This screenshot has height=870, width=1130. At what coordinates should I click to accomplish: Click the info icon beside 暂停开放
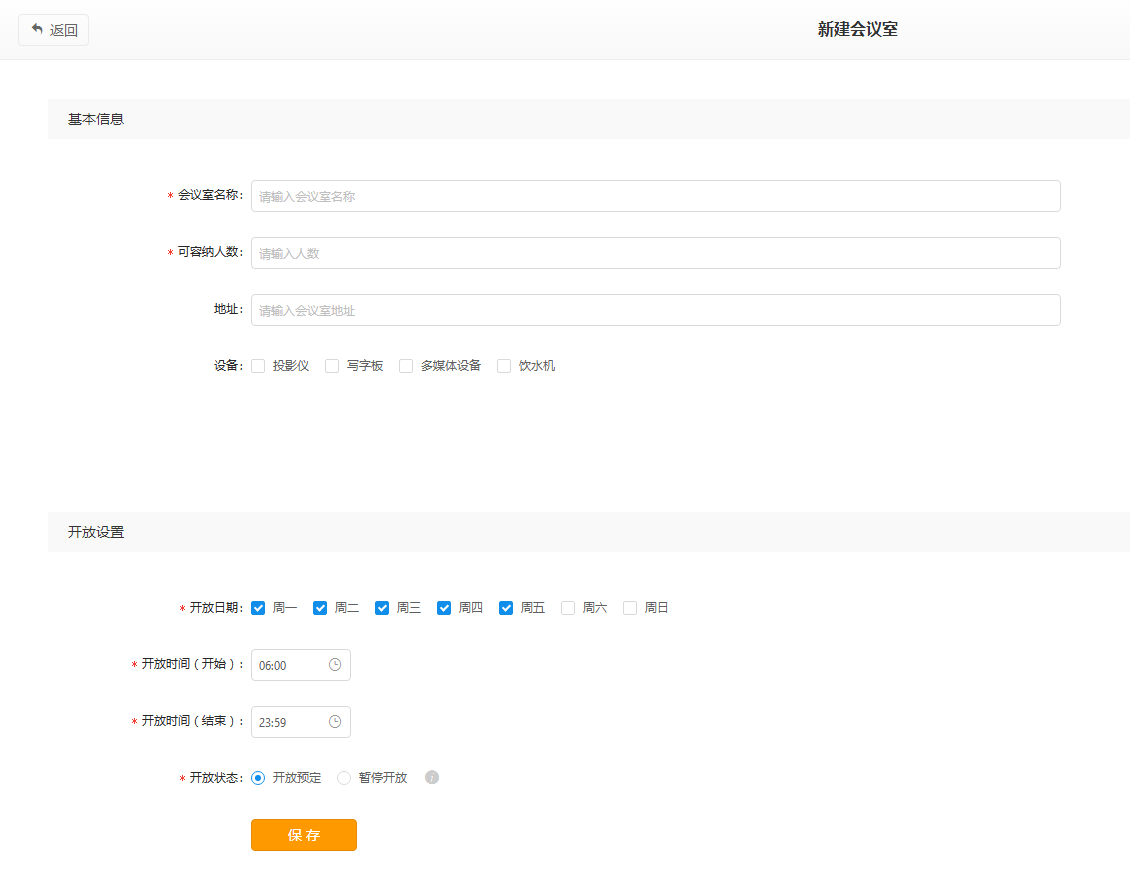click(x=432, y=777)
